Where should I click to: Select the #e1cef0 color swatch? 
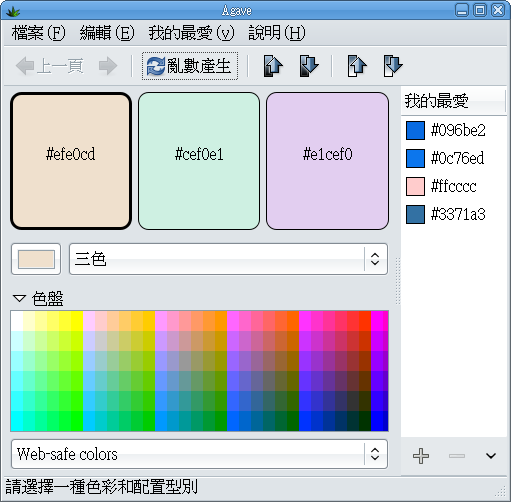point(327,161)
